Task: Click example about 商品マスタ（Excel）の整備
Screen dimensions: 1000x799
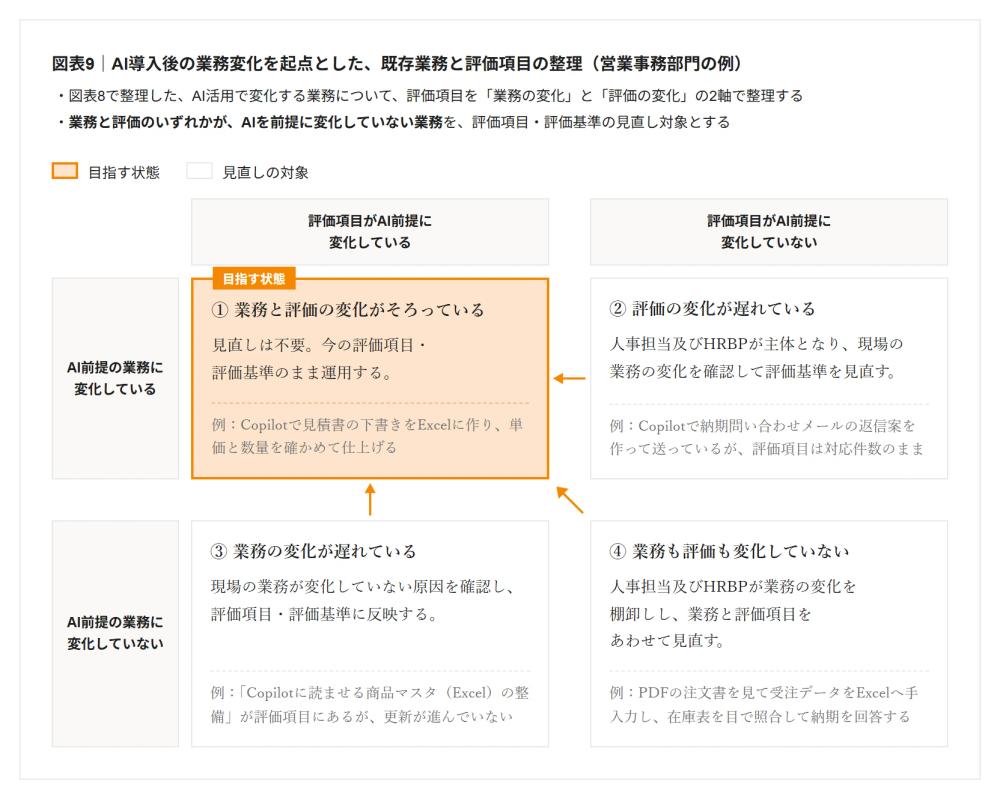Action: coord(370,704)
